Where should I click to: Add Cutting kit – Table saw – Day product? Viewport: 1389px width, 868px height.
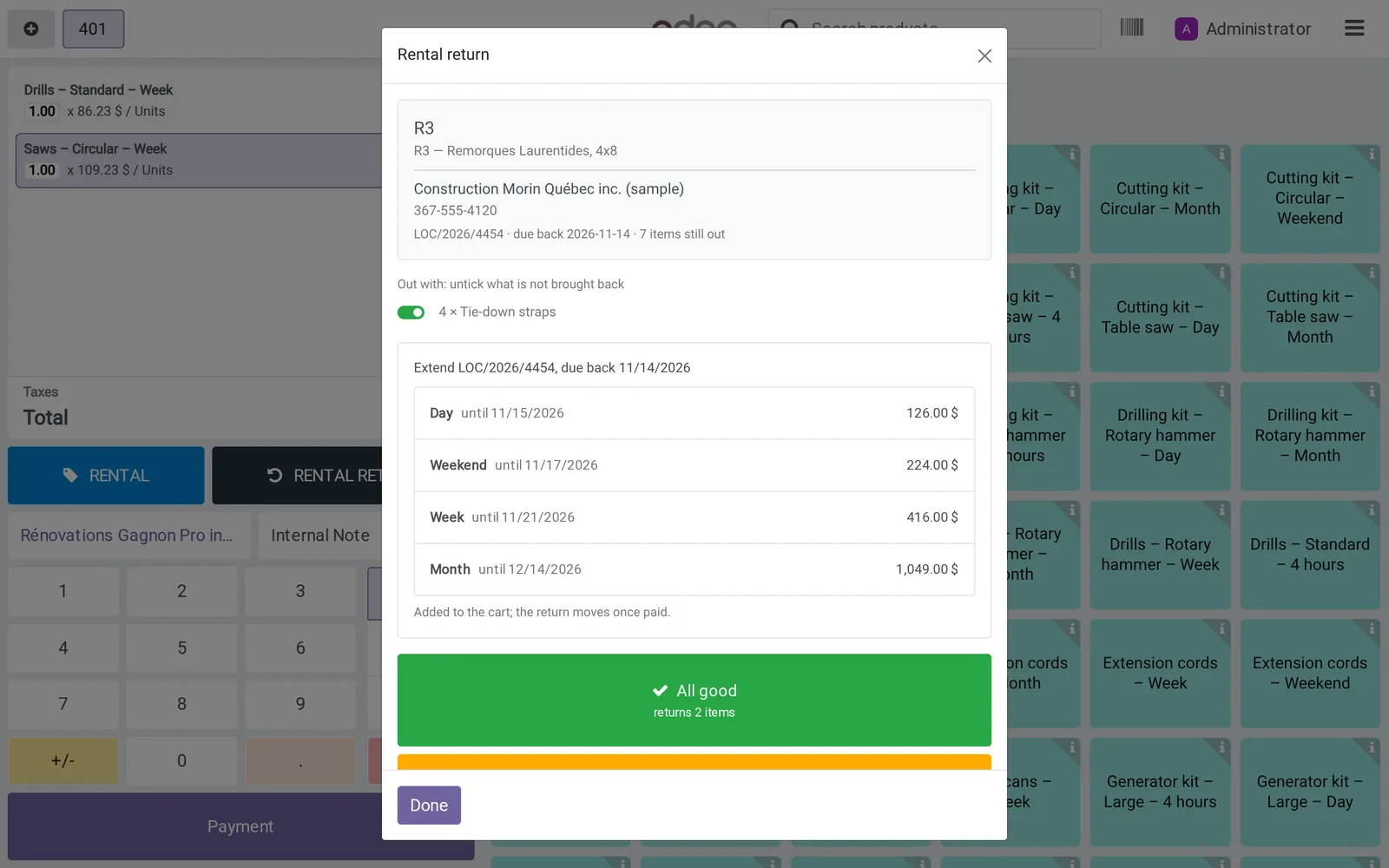[1160, 318]
